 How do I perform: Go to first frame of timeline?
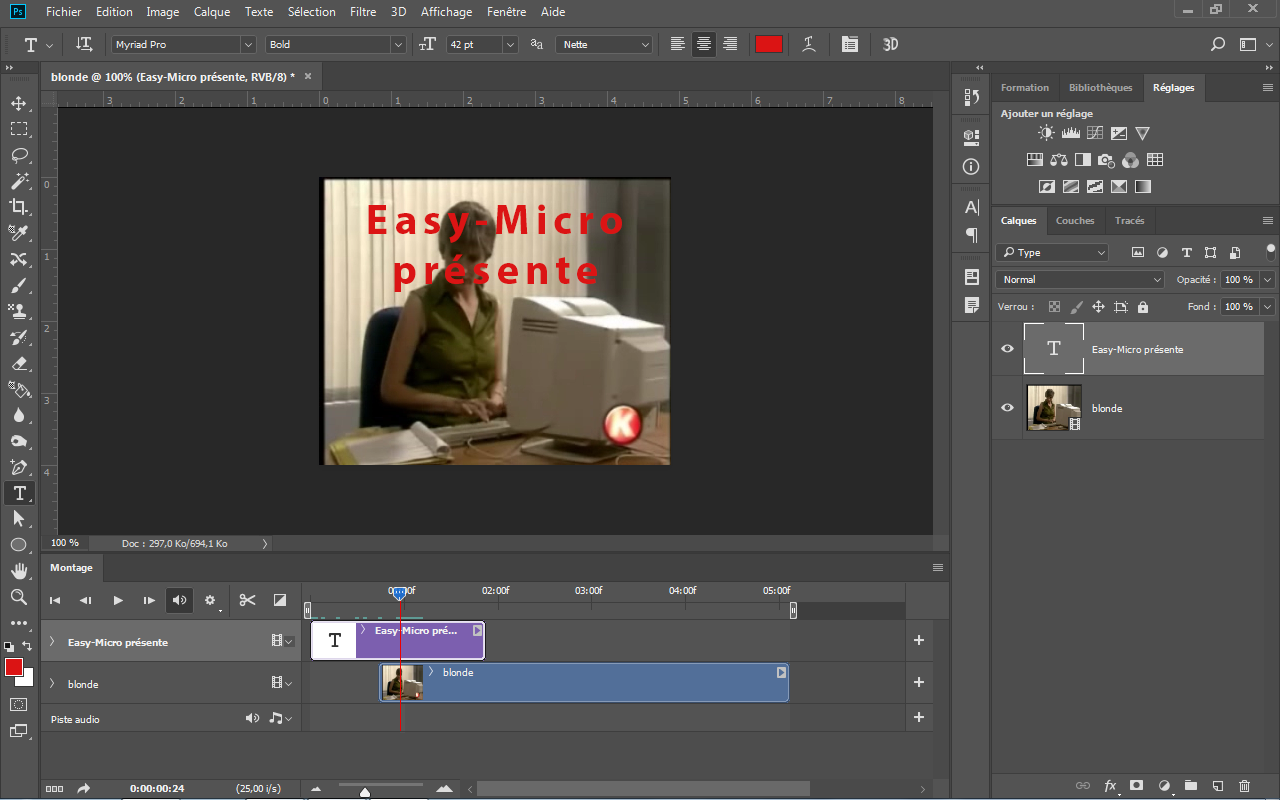(55, 600)
